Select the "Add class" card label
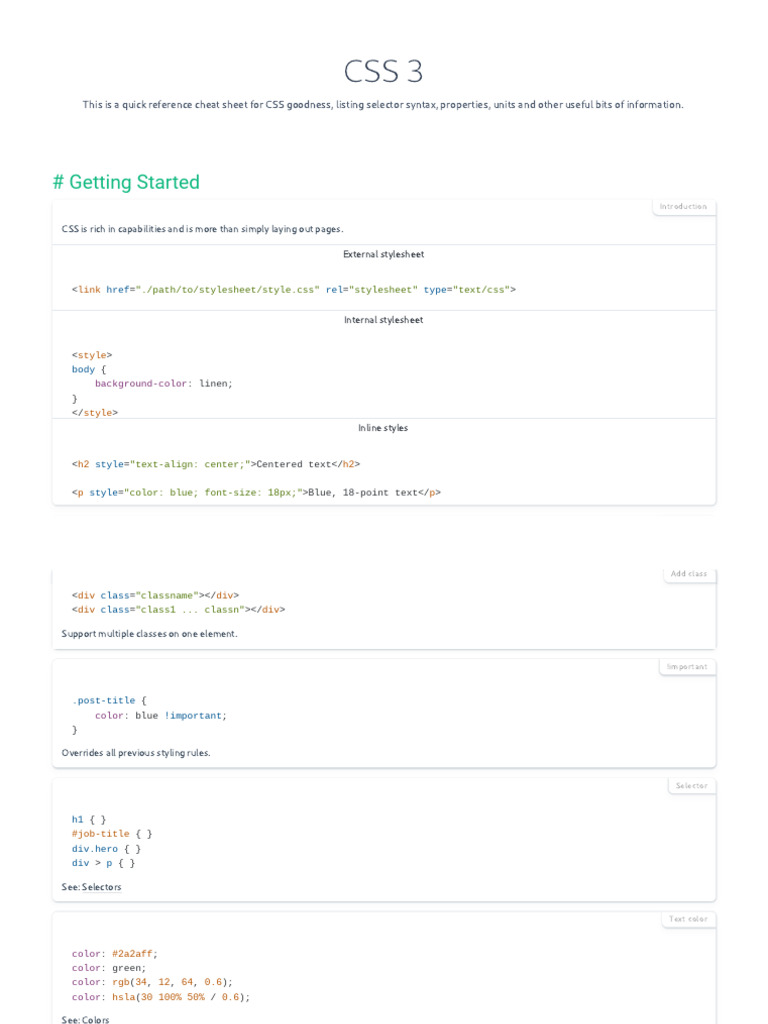 (688, 574)
